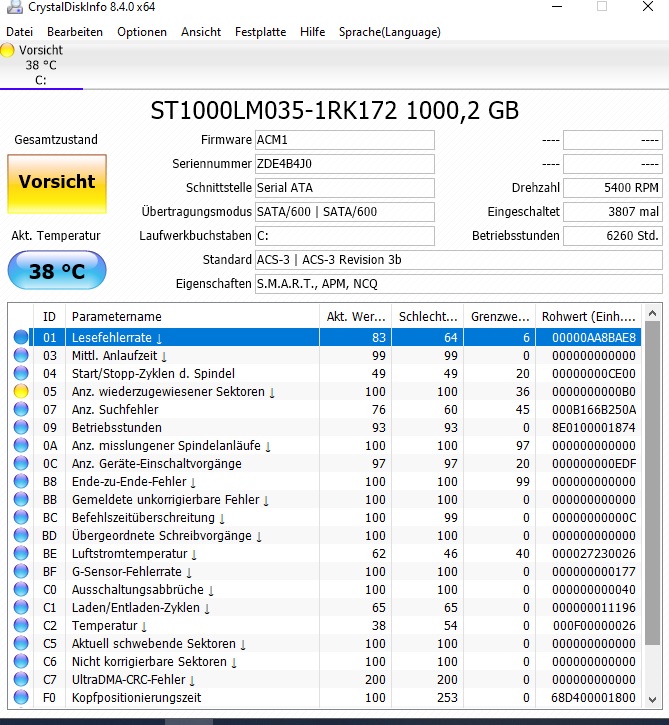This screenshot has height=725, width=669.
Task: Open the Bearbeiten menu
Action: pyautogui.click(x=75, y=32)
